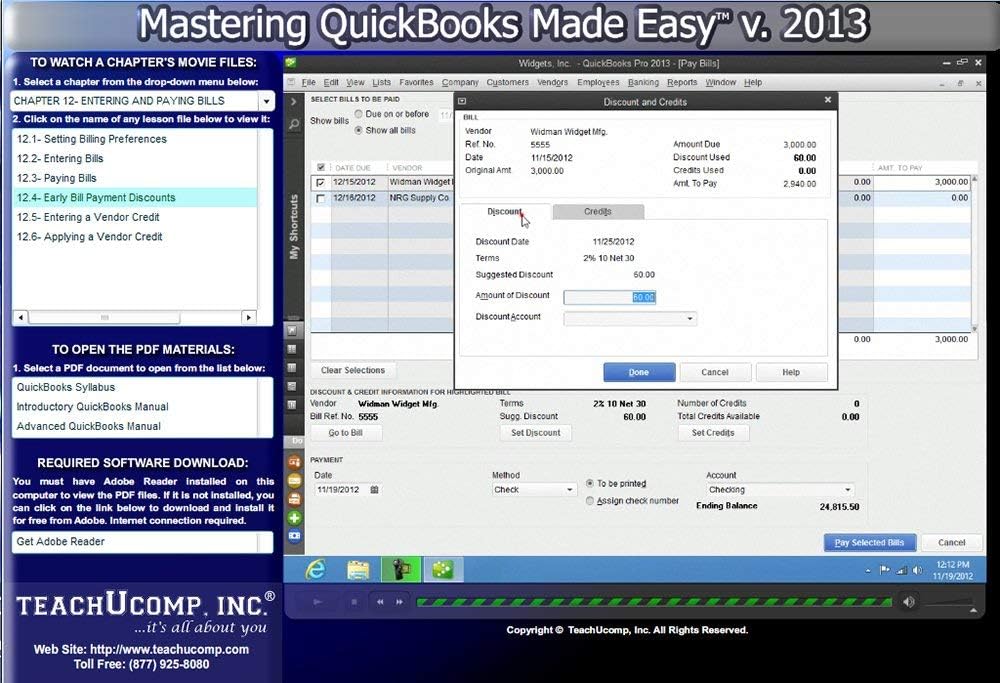1000x683 pixels.
Task: Open the search magnifier in QuickBooks sidebar
Action: point(294,124)
